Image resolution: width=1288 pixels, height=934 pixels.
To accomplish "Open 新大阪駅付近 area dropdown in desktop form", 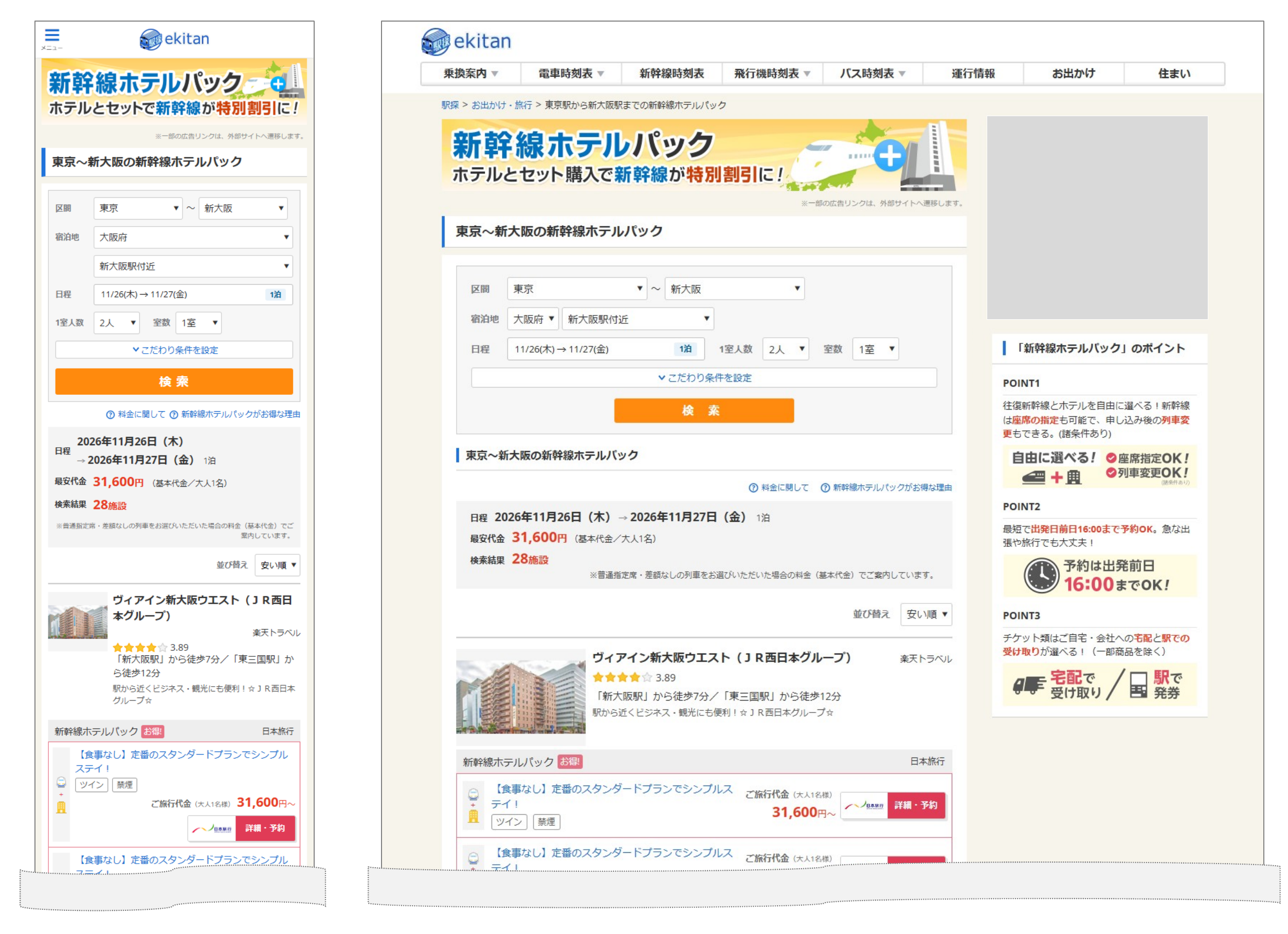I will click(638, 319).
